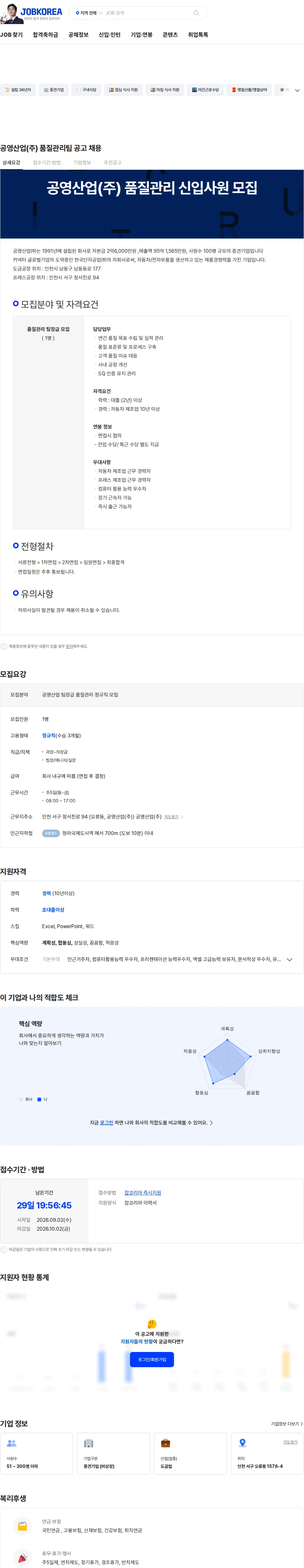Switch to the 추천공고 tab
This screenshot has width=304, height=1568.
coord(112,163)
